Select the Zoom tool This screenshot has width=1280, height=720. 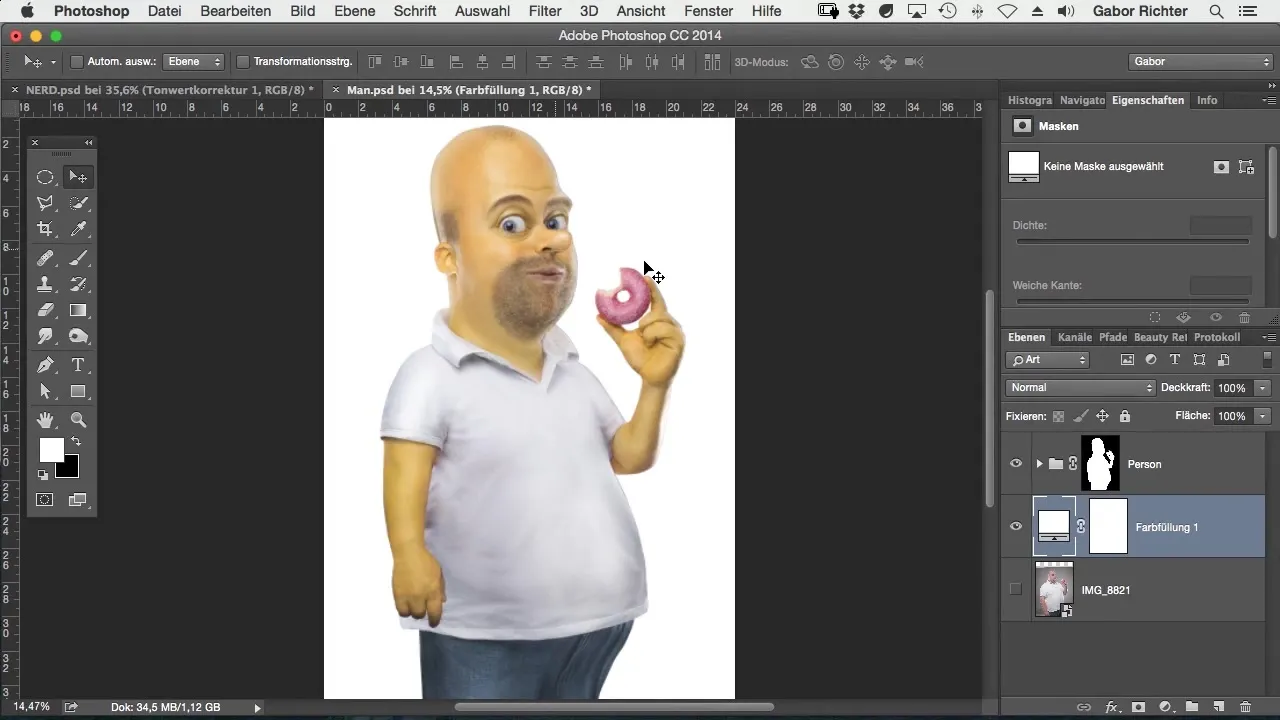pos(78,420)
